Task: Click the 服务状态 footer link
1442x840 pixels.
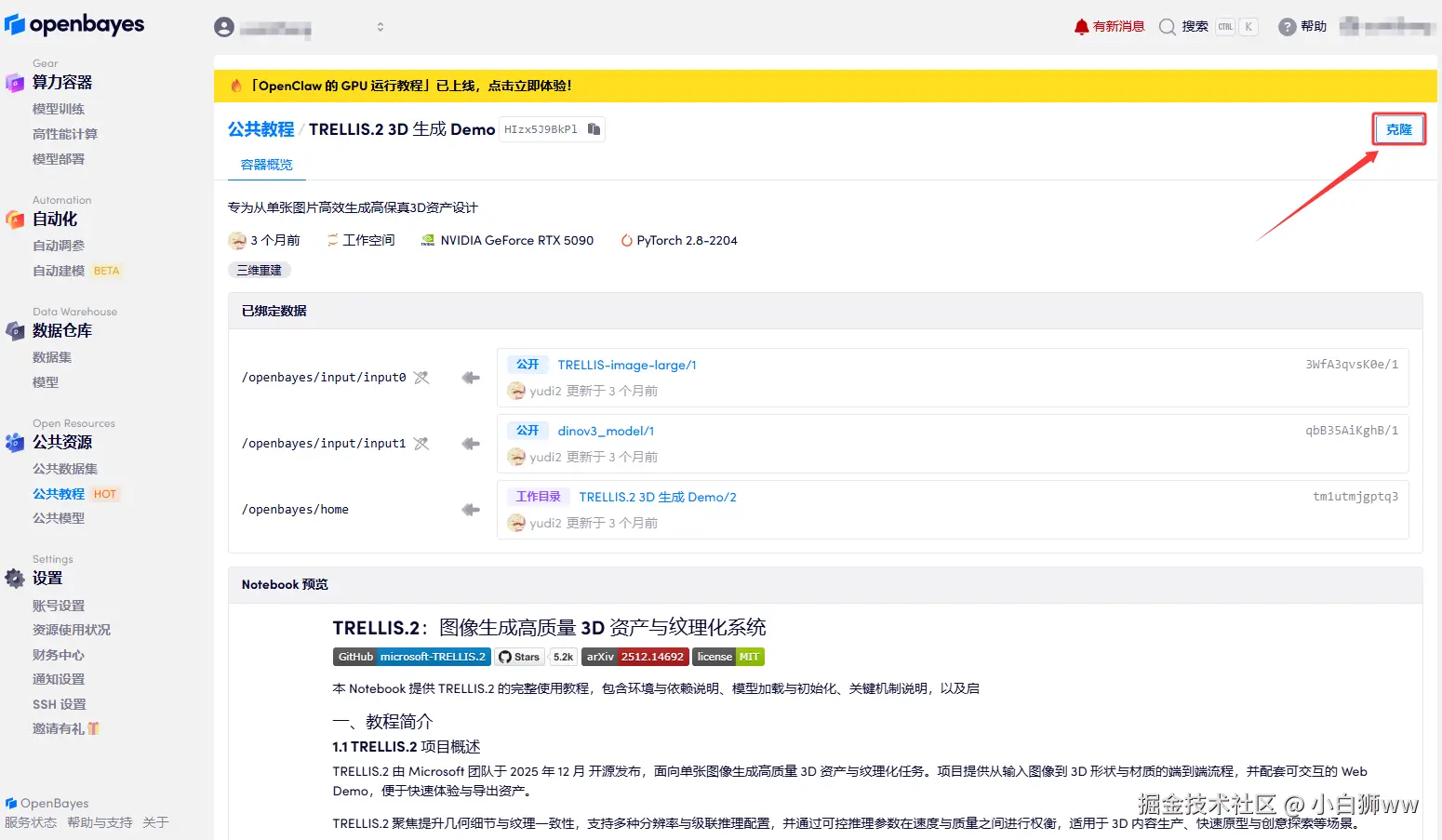Action: click(x=31, y=822)
